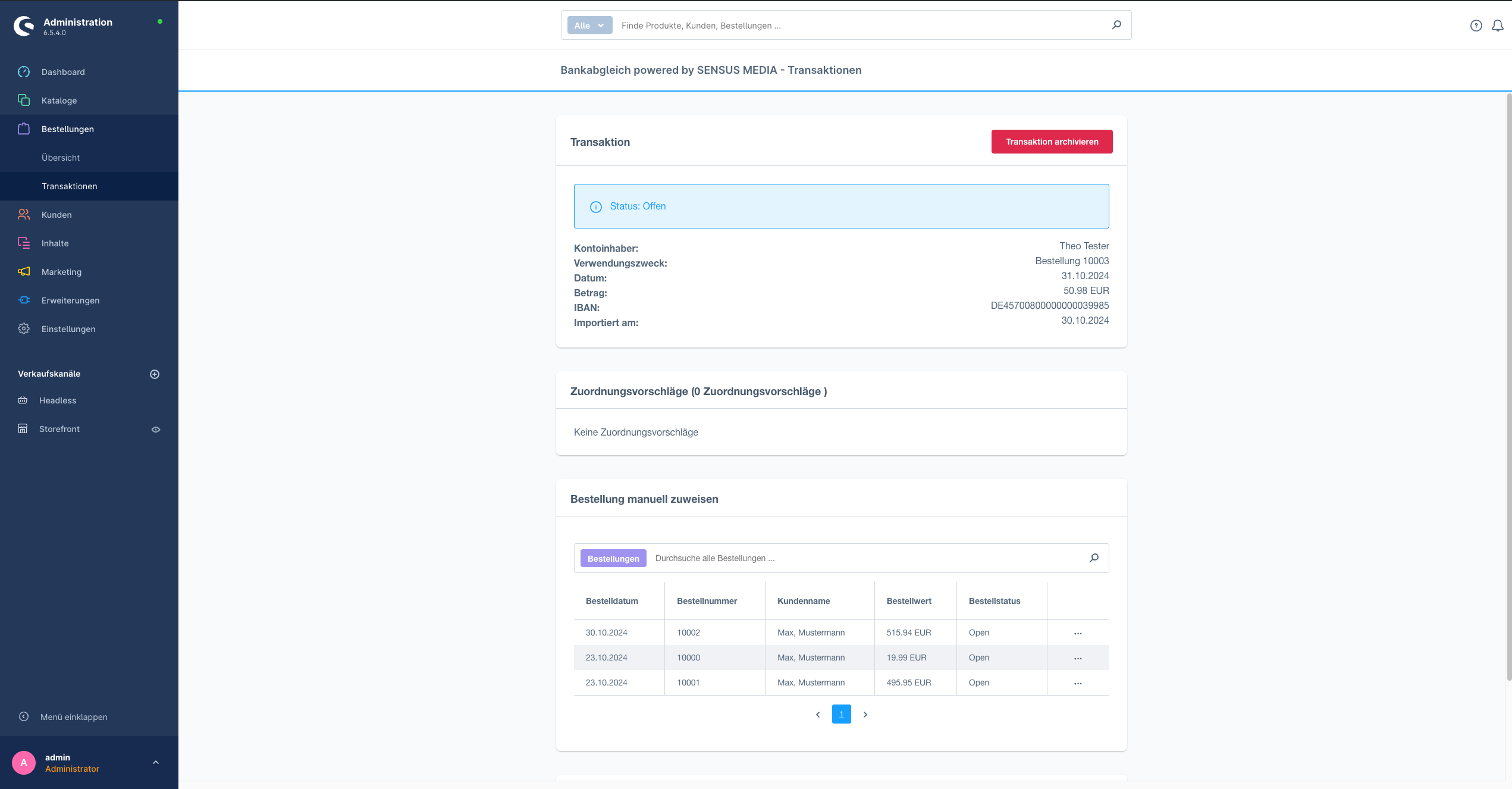Image resolution: width=1512 pixels, height=789 pixels.
Task: Click the Dashboard navigation icon
Action: 25,71
